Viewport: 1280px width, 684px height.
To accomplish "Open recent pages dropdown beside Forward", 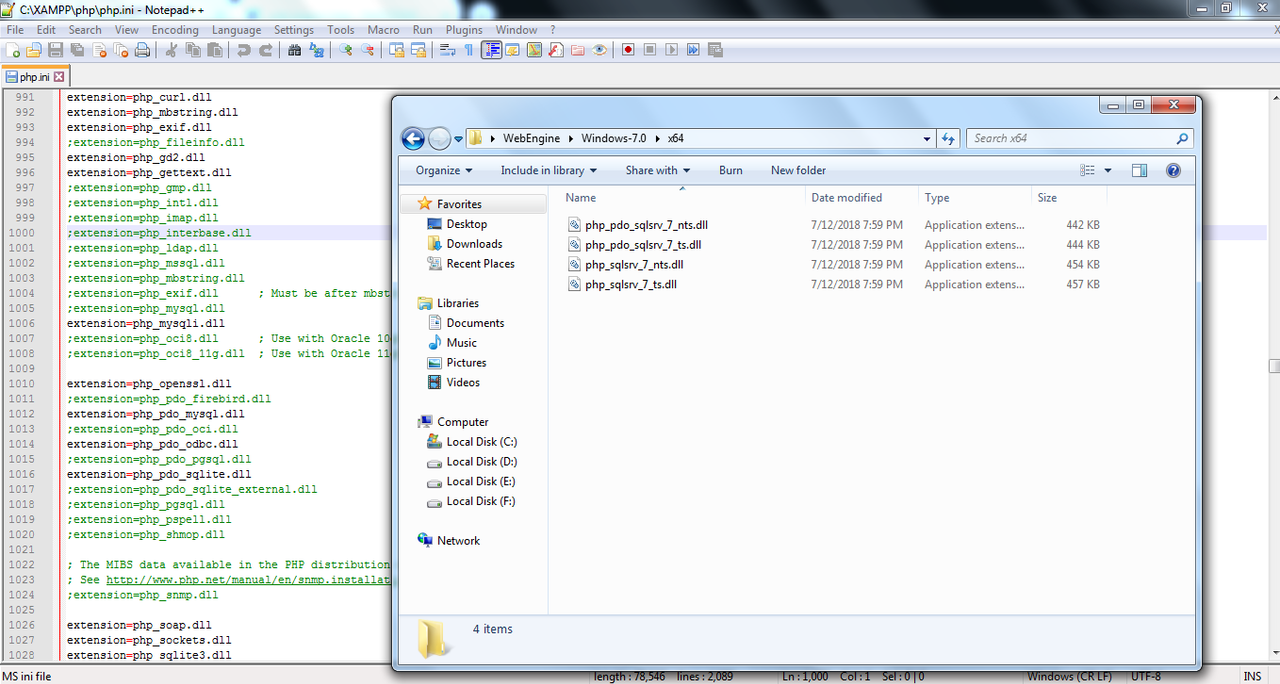I will pyautogui.click(x=459, y=138).
